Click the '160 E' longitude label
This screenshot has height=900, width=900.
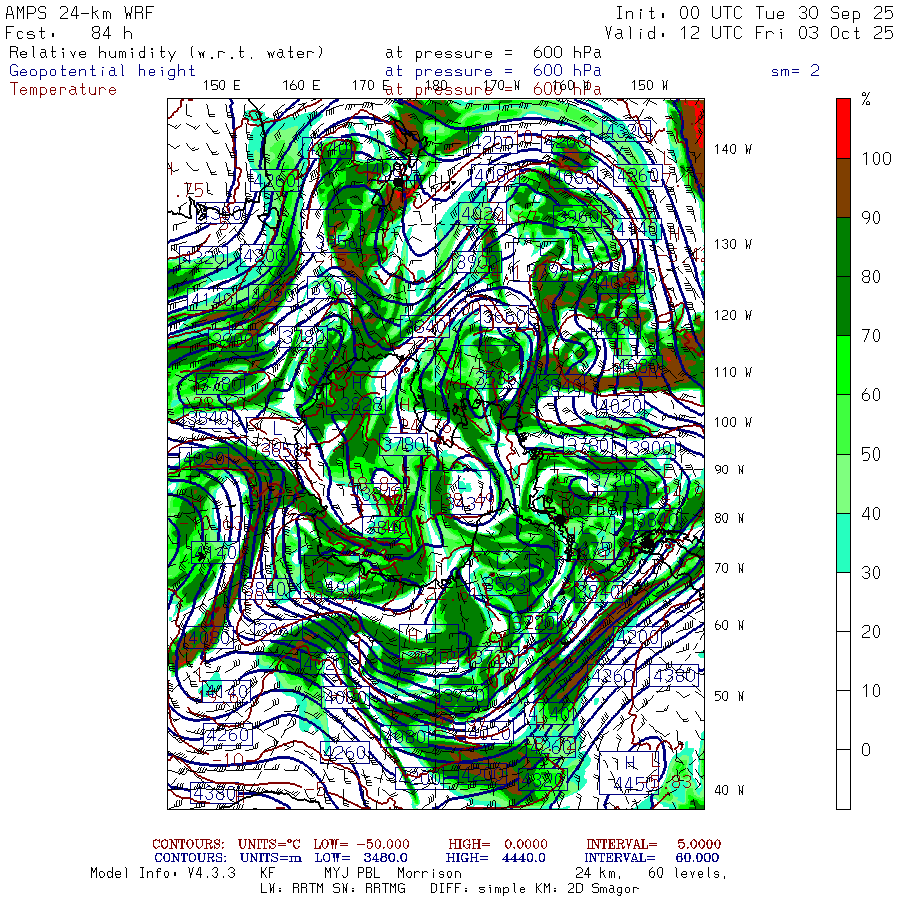[x=301, y=86]
